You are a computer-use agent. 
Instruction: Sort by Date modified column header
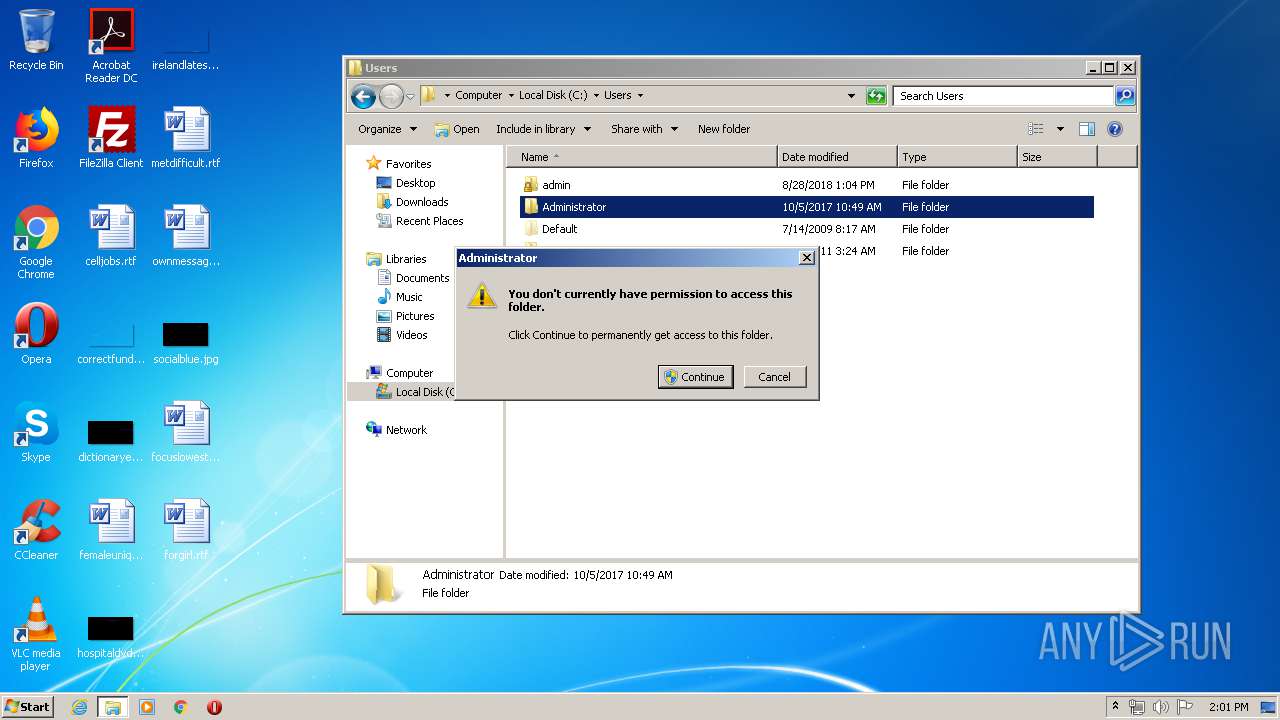(x=837, y=157)
